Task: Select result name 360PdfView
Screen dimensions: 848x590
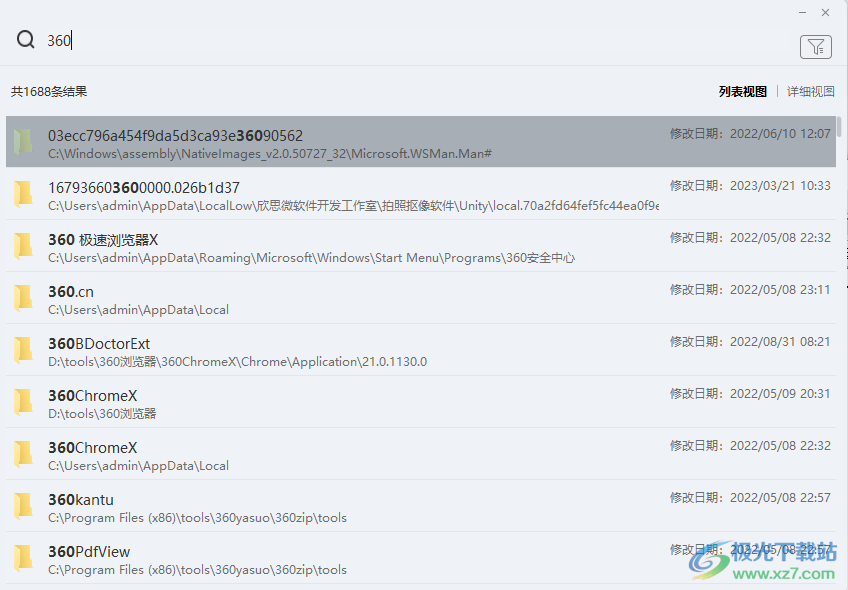Action: 89,551
